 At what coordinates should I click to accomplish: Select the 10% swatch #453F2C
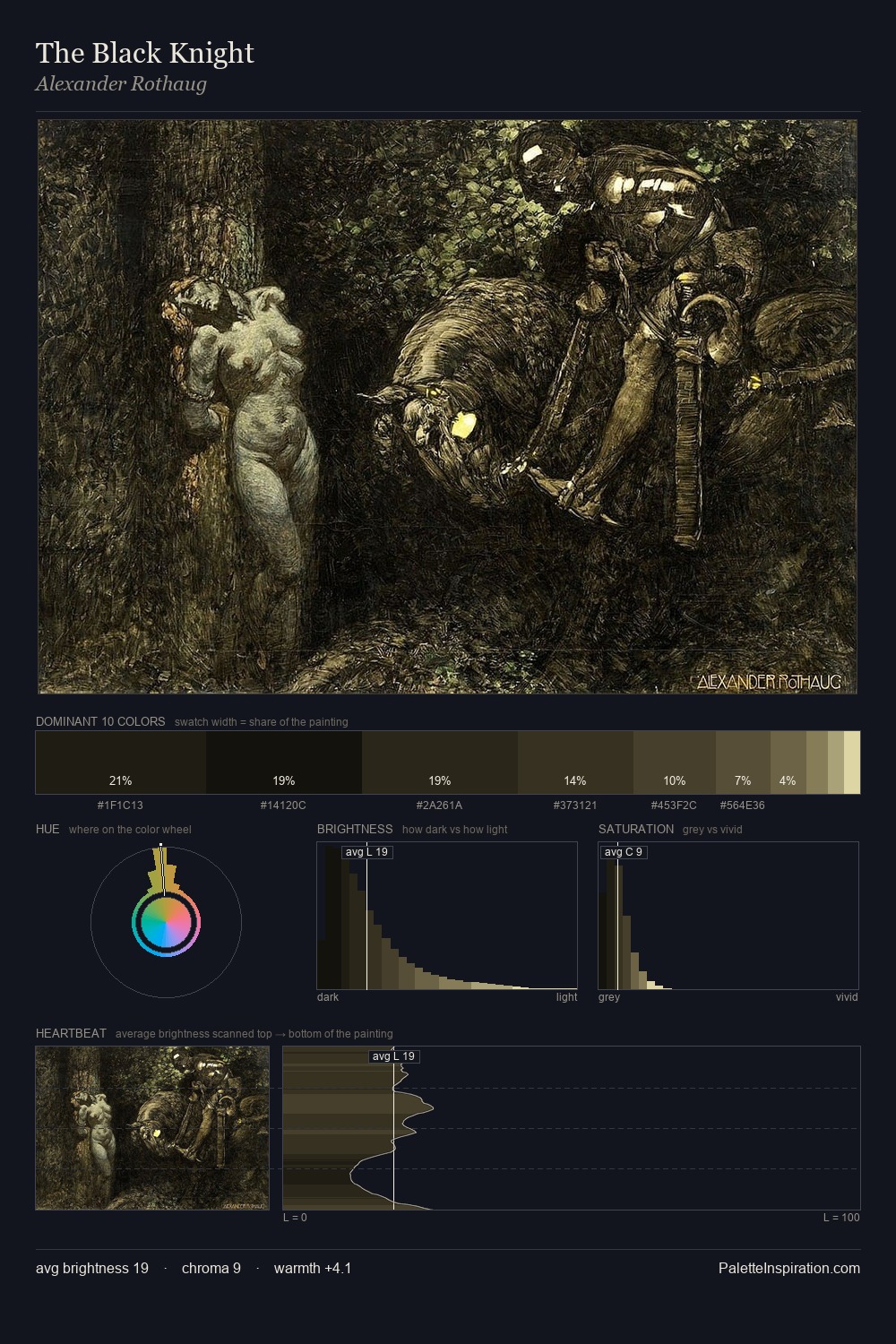(675, 762)
